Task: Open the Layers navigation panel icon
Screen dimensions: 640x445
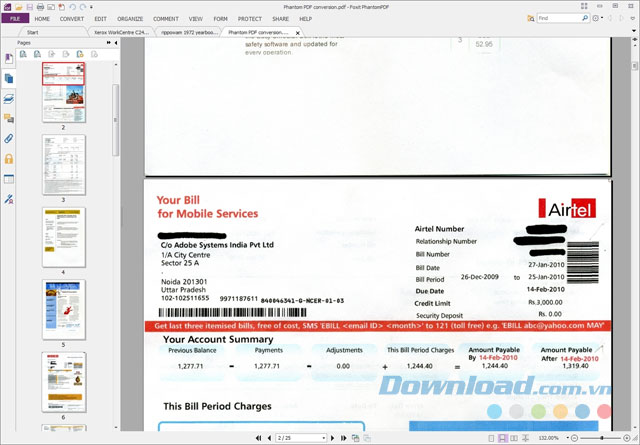Action: [x=9, y=98]
